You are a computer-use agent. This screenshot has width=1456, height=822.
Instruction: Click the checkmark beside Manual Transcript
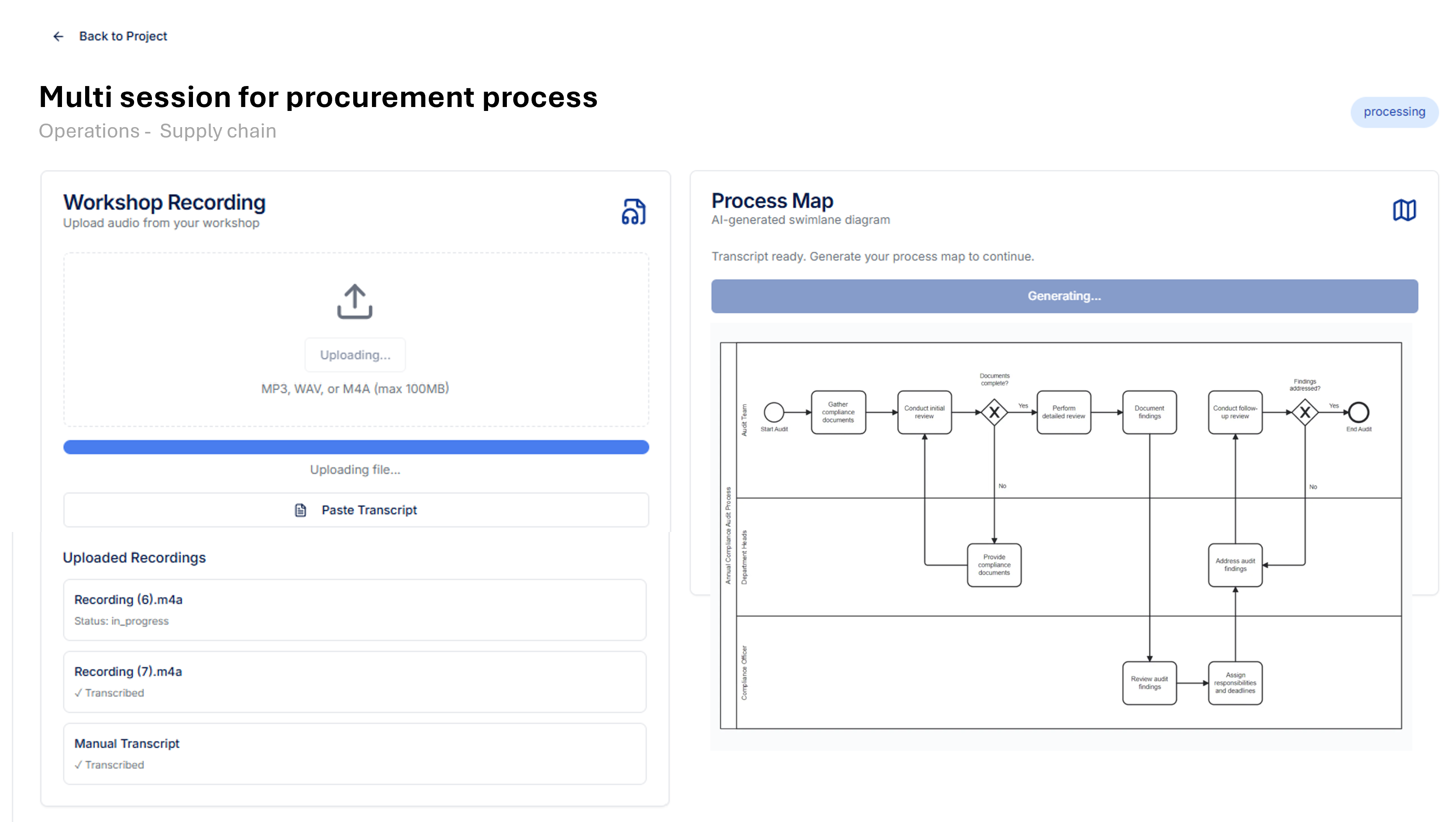pos(79,765)
